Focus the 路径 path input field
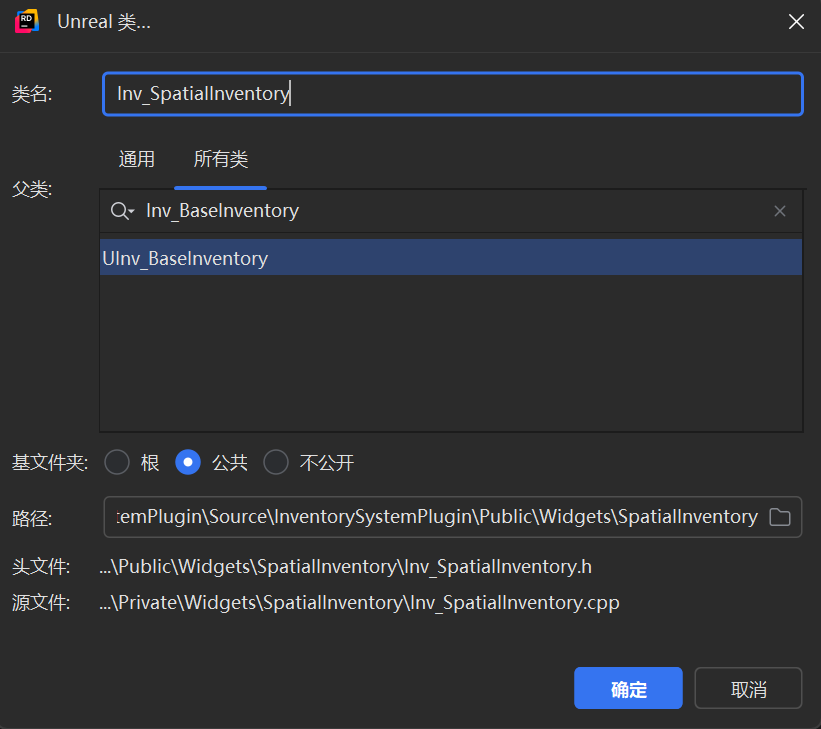The height and width of the screenshot is (729, 821). (x=453, y=517)
